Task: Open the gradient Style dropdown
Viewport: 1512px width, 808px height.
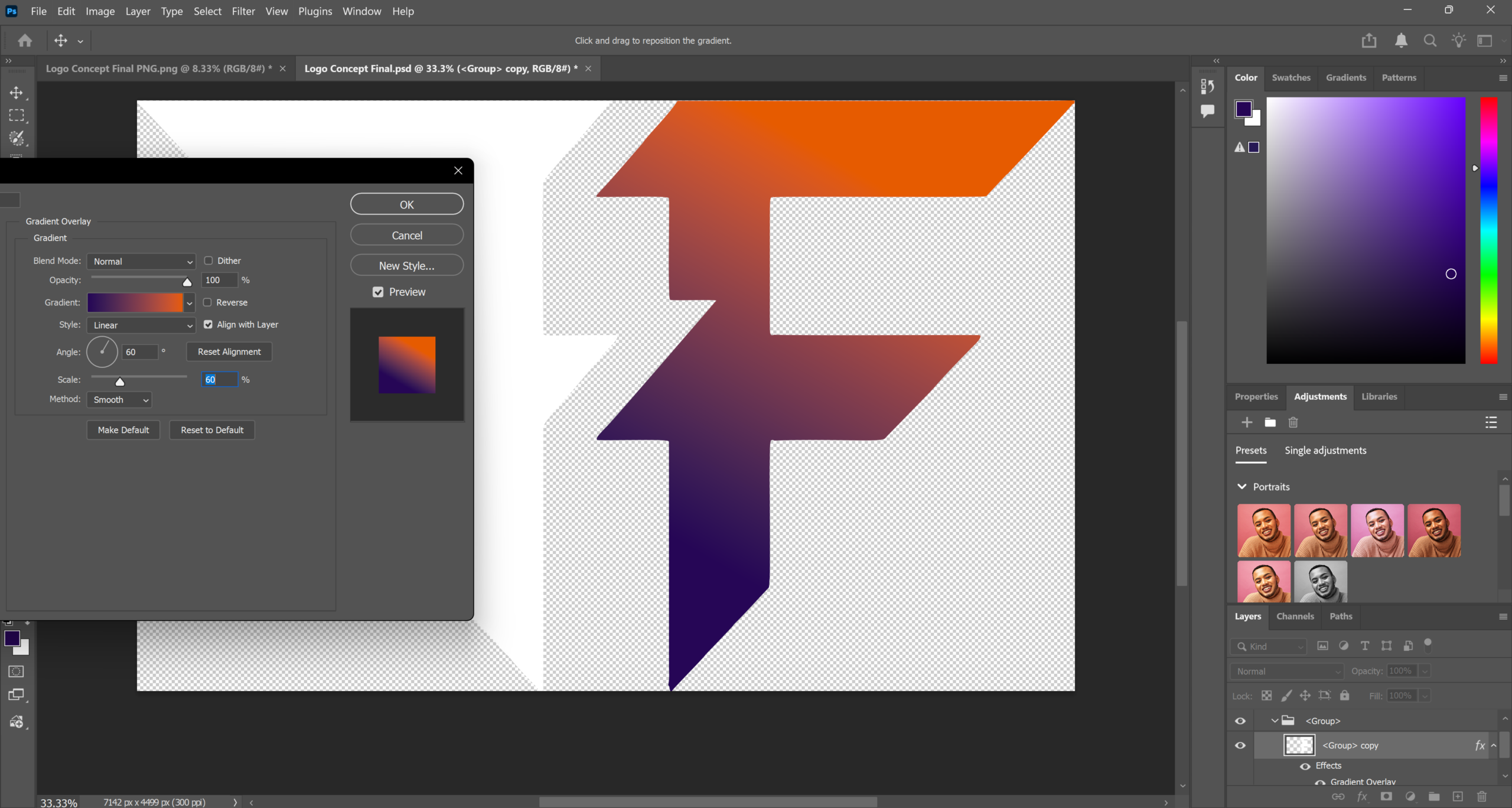Action: (x=142, y=325)
